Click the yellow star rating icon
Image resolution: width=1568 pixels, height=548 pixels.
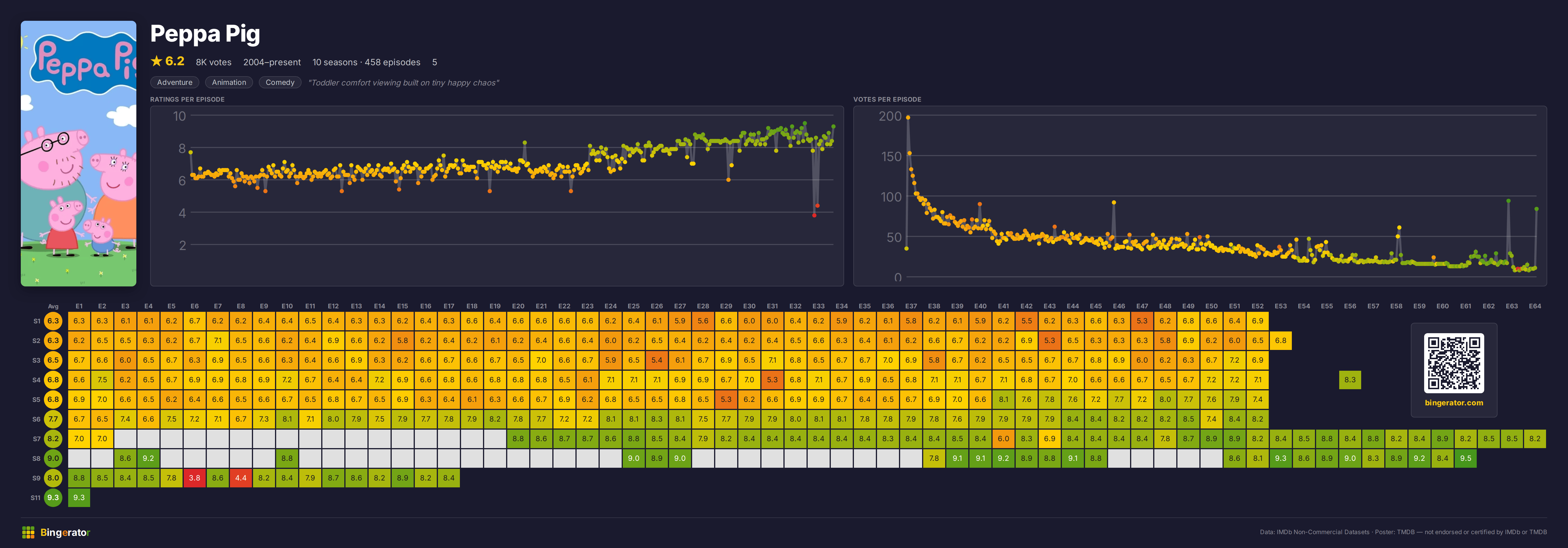[x=157, y=61]
